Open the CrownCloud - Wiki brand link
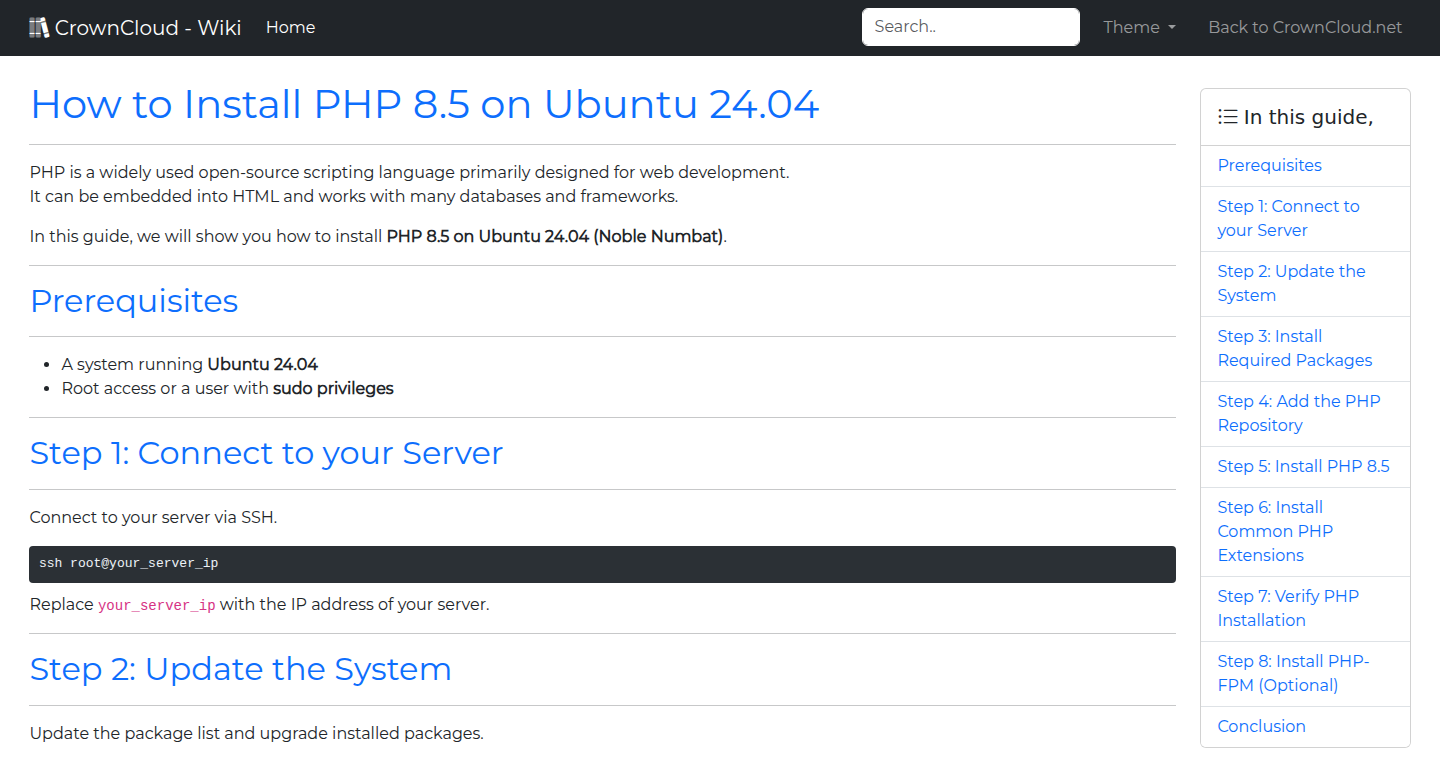 135,27
